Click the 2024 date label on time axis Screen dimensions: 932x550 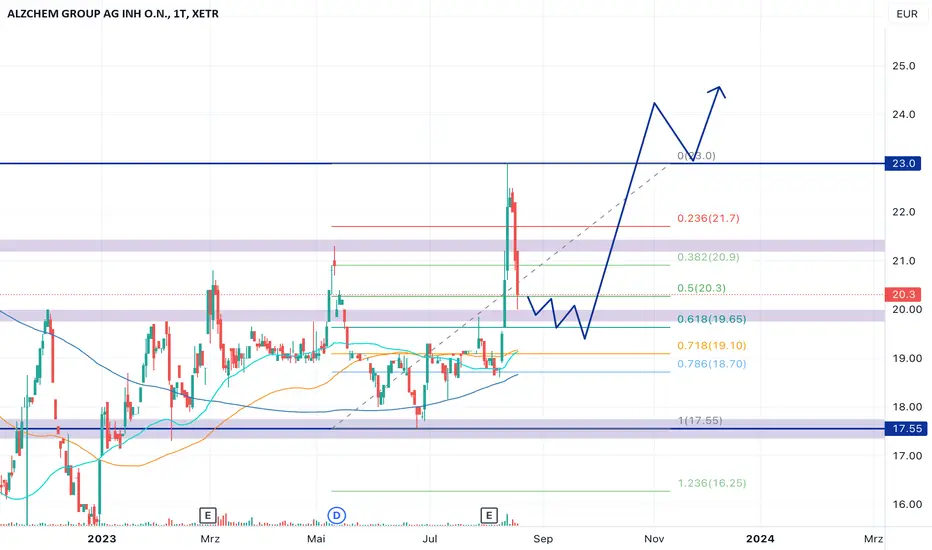(760, 539)
